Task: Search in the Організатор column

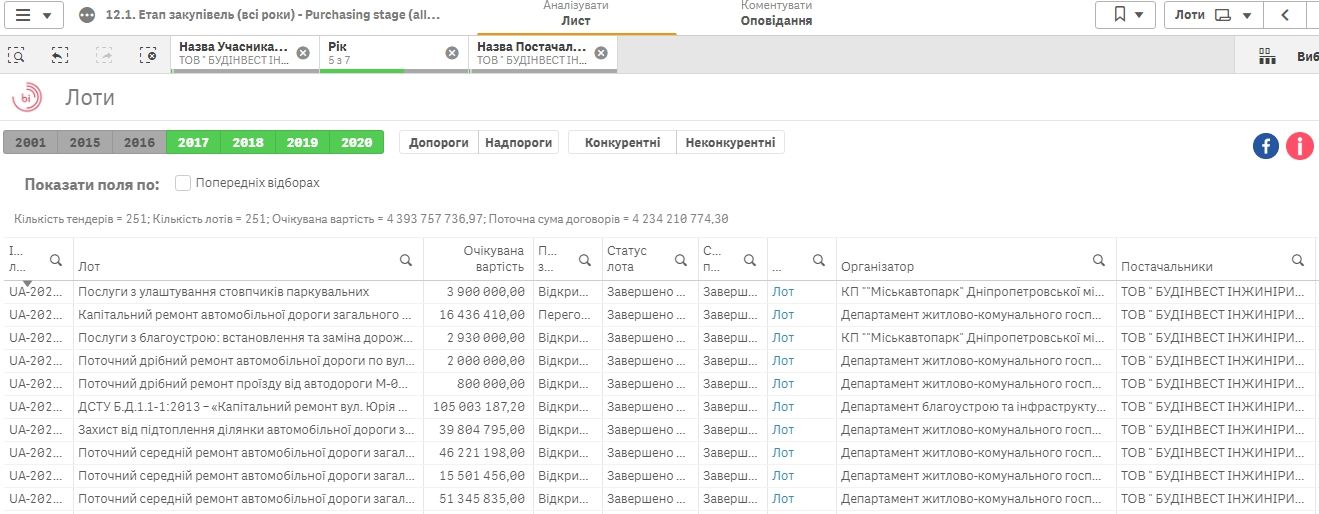Action: coord(1098,260)
